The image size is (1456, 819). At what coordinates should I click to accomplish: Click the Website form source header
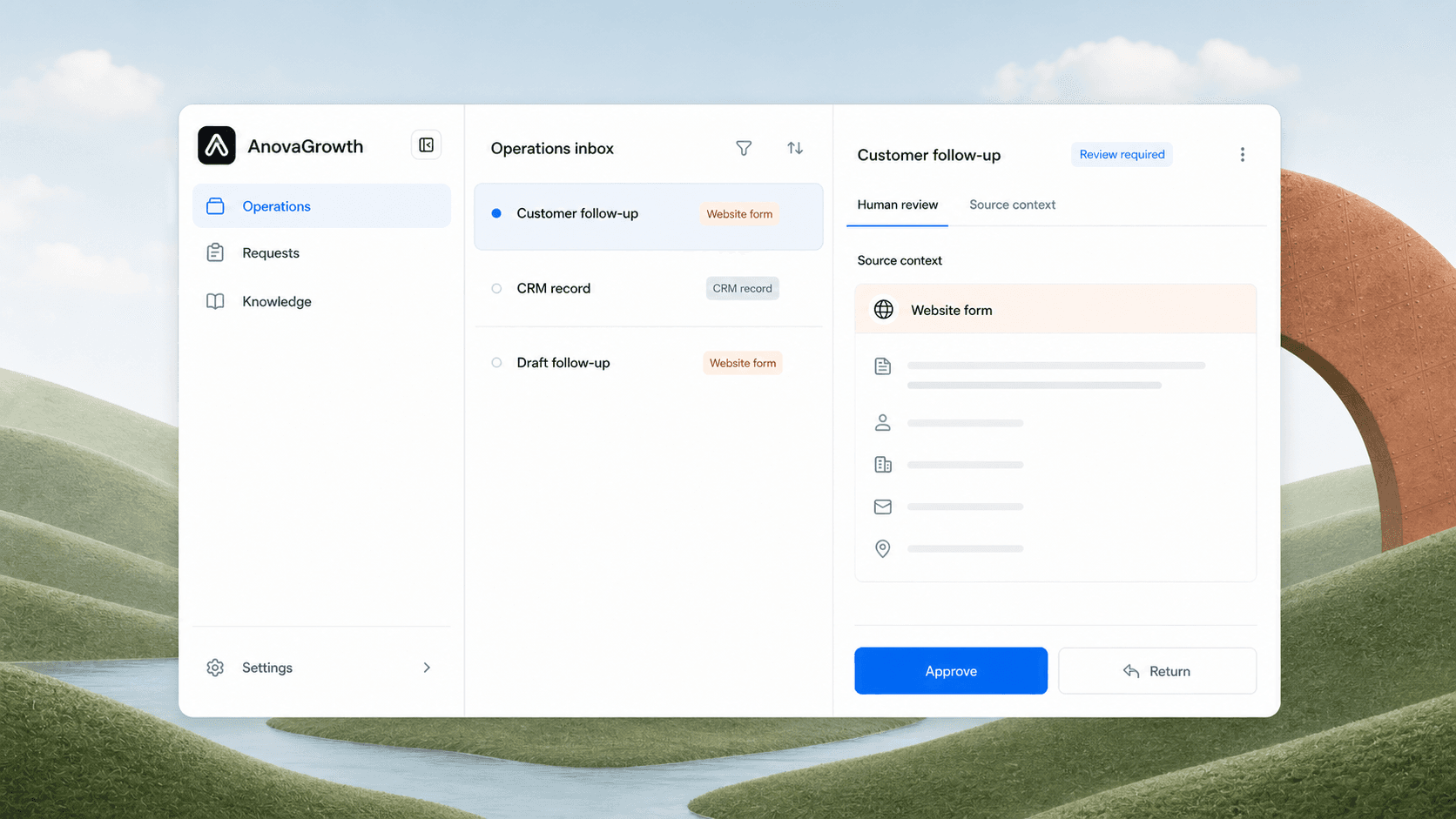pos(1055,309)
